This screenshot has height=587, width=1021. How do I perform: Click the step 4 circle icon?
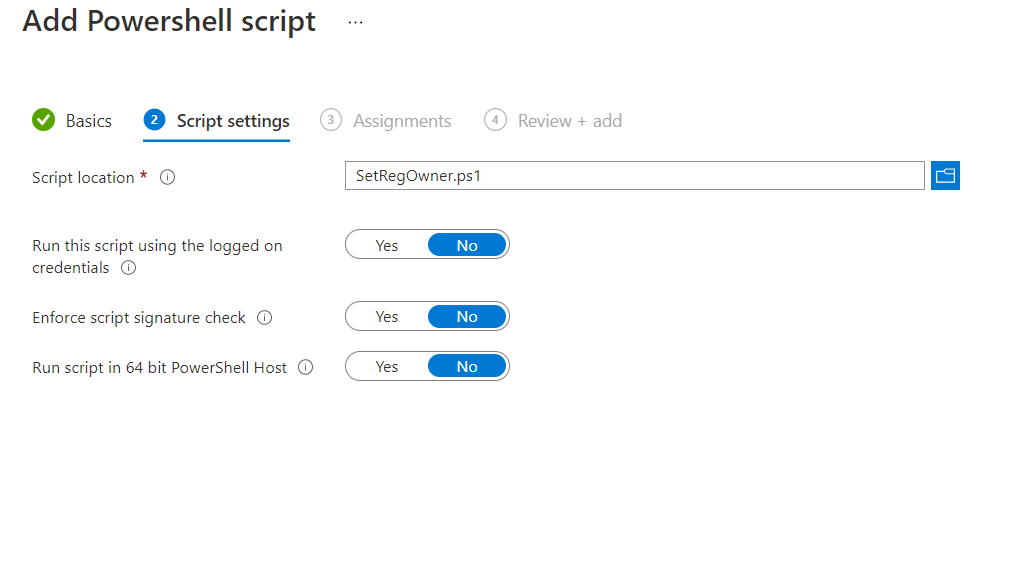pyautogui.click(x=495, y=120)
